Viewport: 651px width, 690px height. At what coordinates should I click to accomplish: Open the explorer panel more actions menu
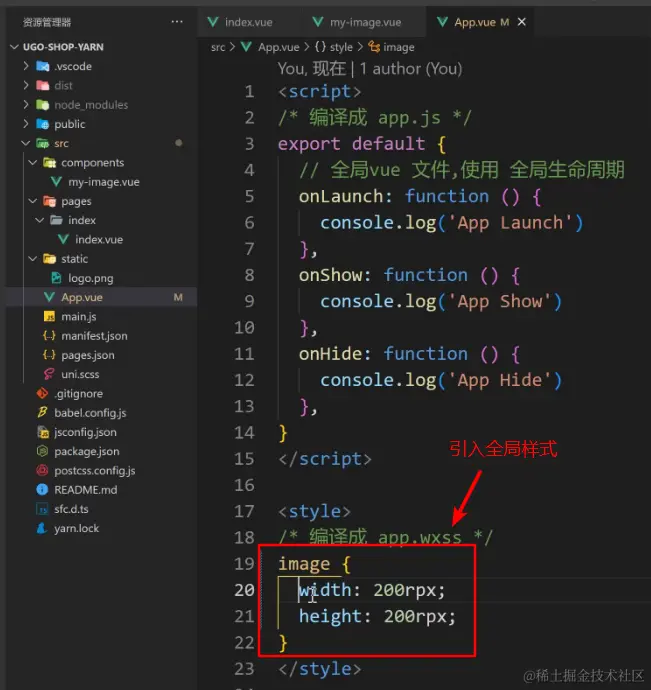point(177,22)
